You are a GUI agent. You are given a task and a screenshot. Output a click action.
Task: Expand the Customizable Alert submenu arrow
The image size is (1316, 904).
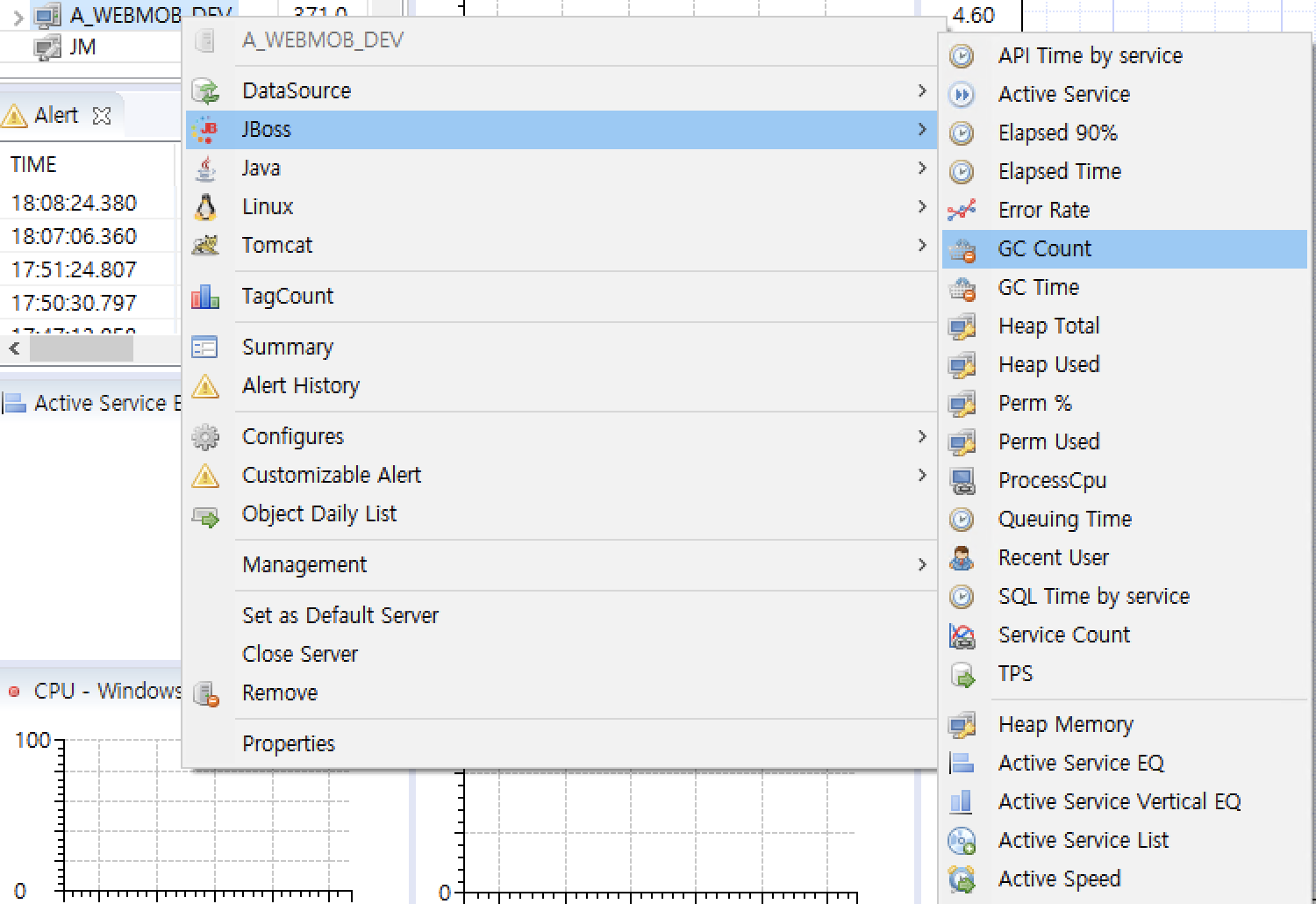pos(921,475)
